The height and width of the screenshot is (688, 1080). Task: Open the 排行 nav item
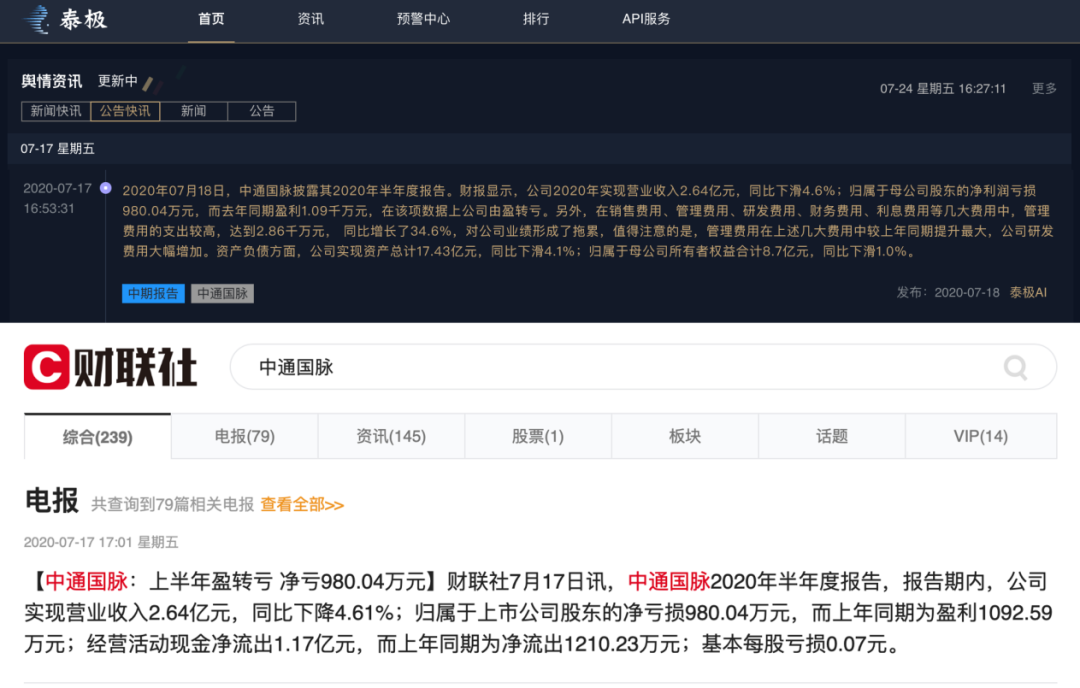coord(536,19)
